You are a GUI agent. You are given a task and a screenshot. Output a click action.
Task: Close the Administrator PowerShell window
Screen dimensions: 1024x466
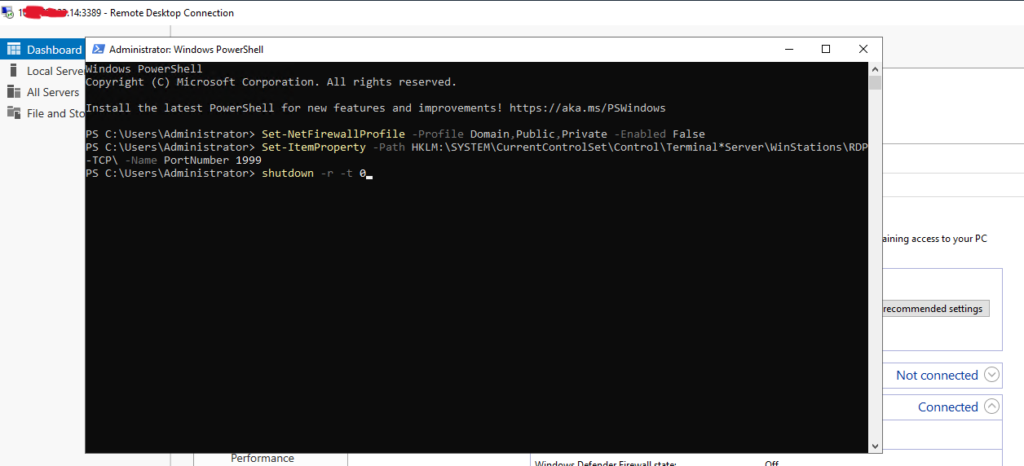[x=862, y=49]
